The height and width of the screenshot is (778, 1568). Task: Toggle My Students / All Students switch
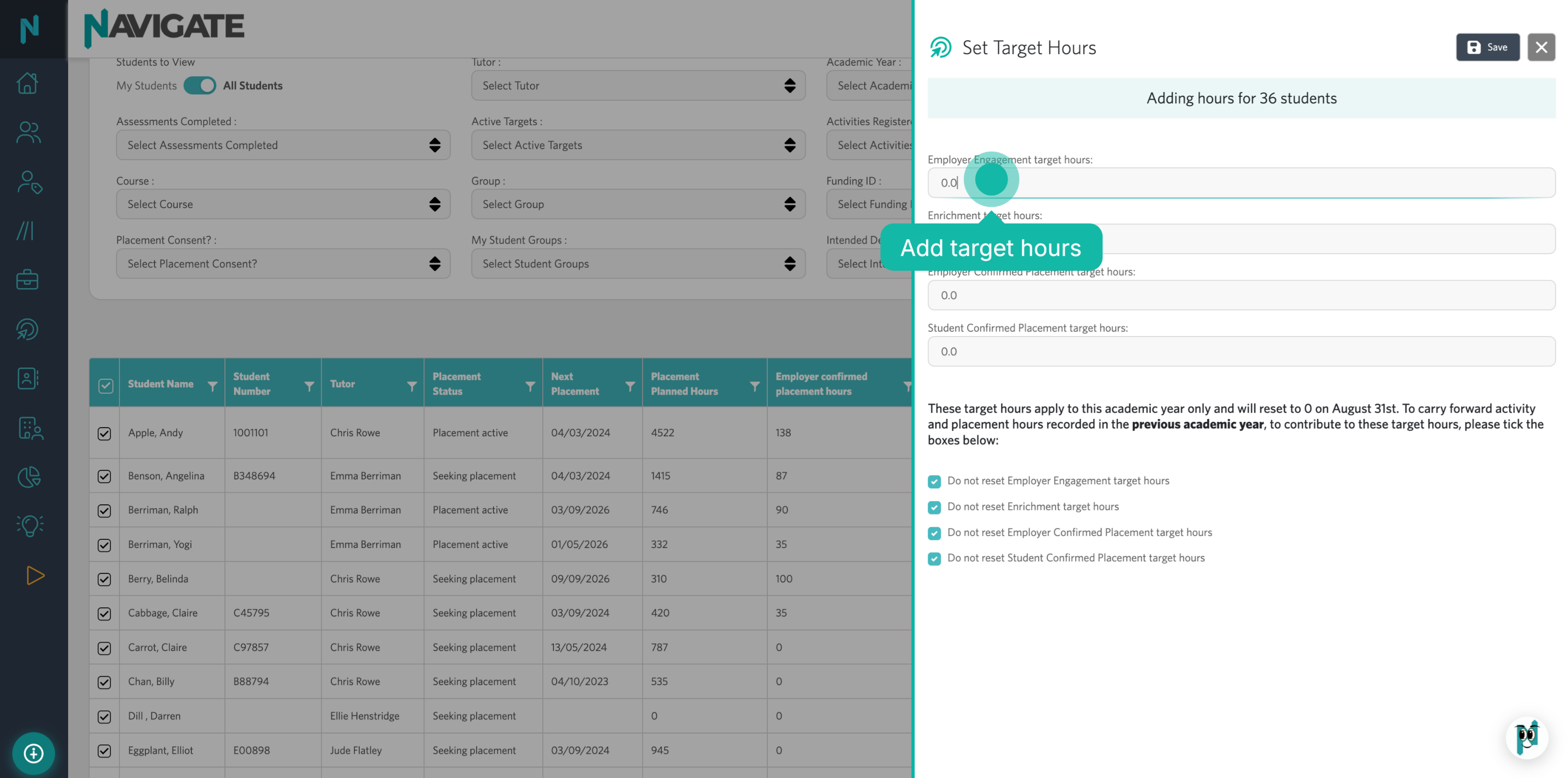(x=199, y=85)
